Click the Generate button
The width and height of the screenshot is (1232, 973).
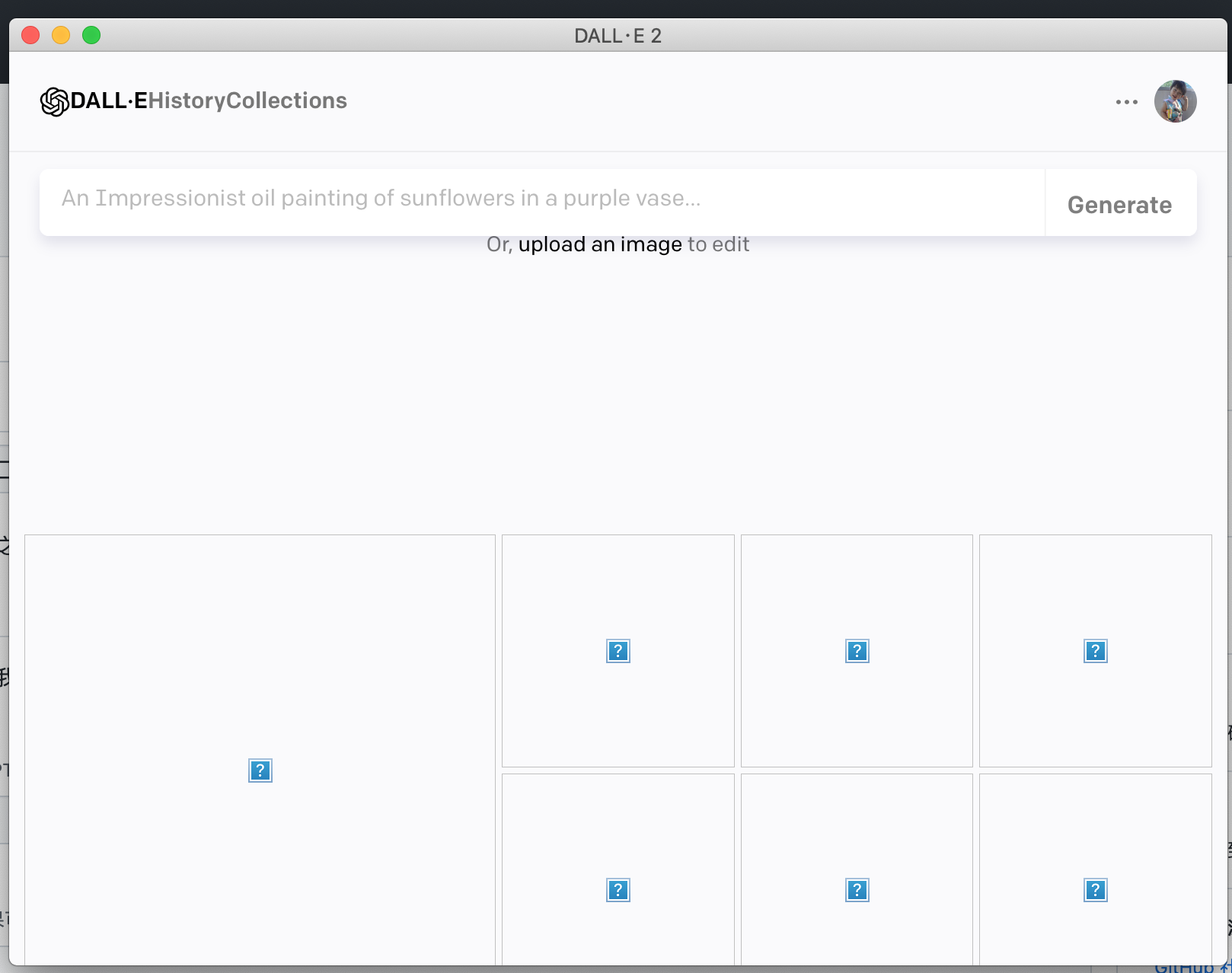1120,204
